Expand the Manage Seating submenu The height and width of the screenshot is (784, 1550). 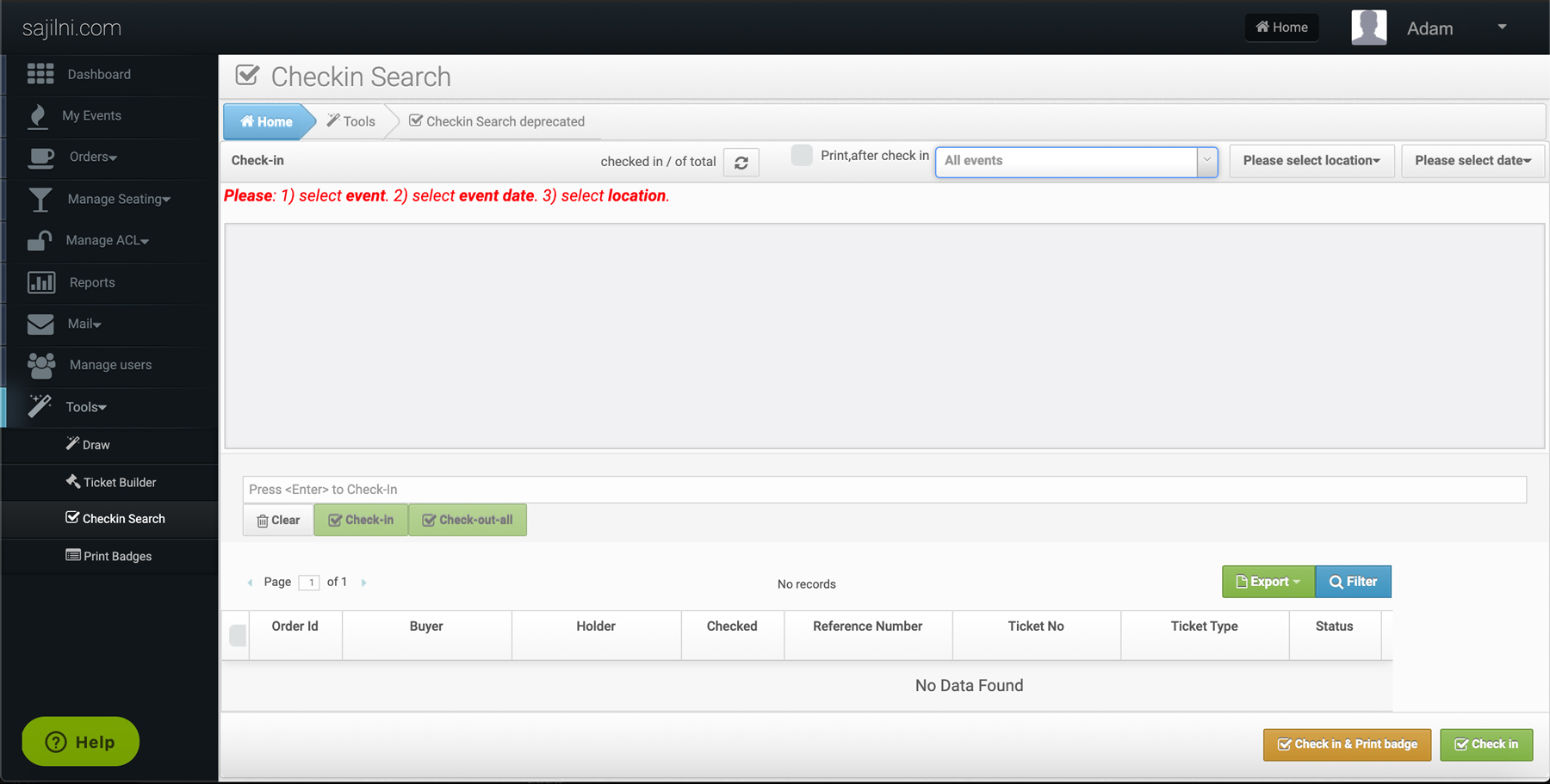pos(119,199)
